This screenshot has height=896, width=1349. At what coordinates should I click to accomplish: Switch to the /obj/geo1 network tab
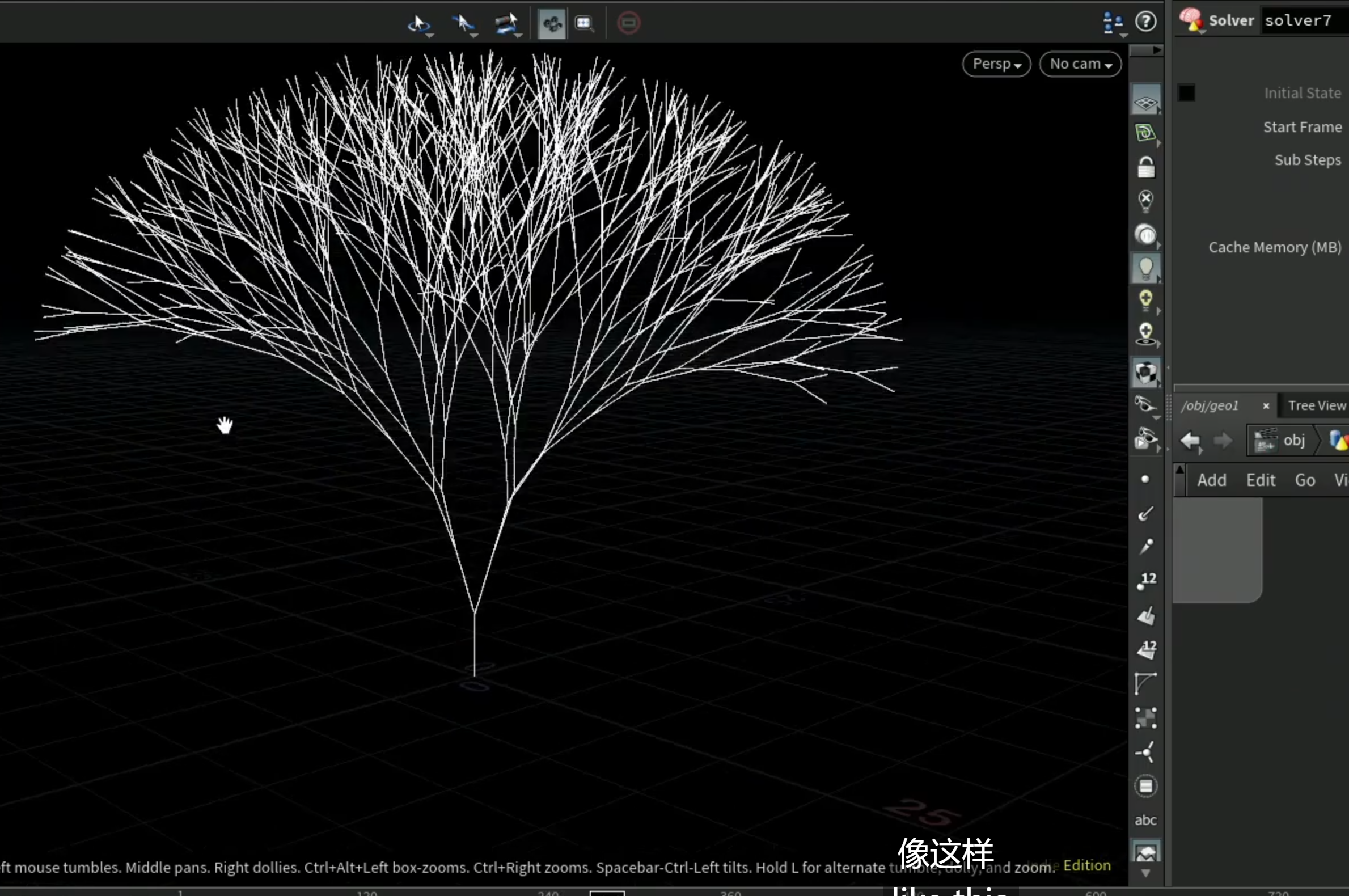1210,405
